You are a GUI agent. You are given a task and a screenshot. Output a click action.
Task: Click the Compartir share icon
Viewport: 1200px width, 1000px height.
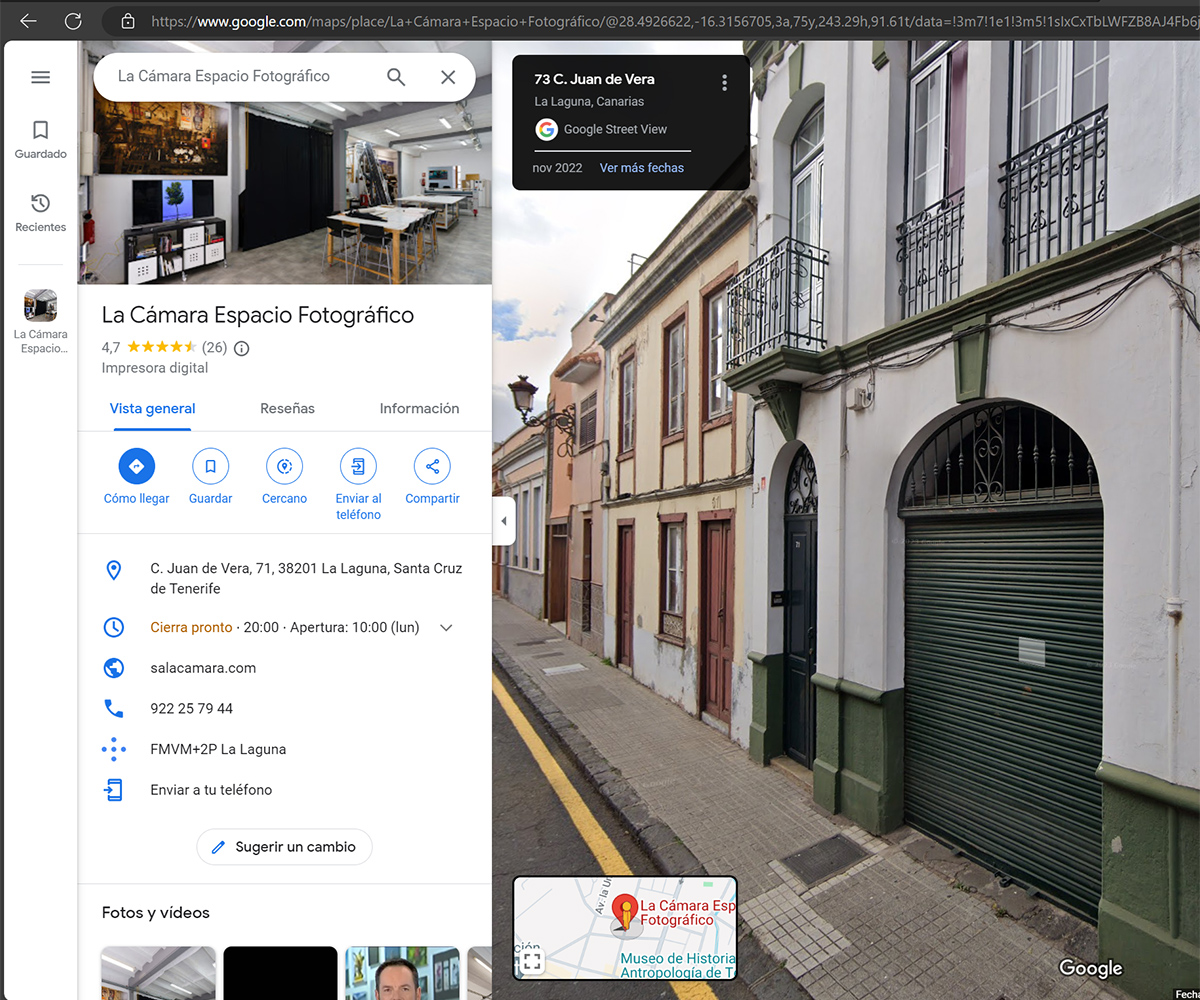point(432,466)
